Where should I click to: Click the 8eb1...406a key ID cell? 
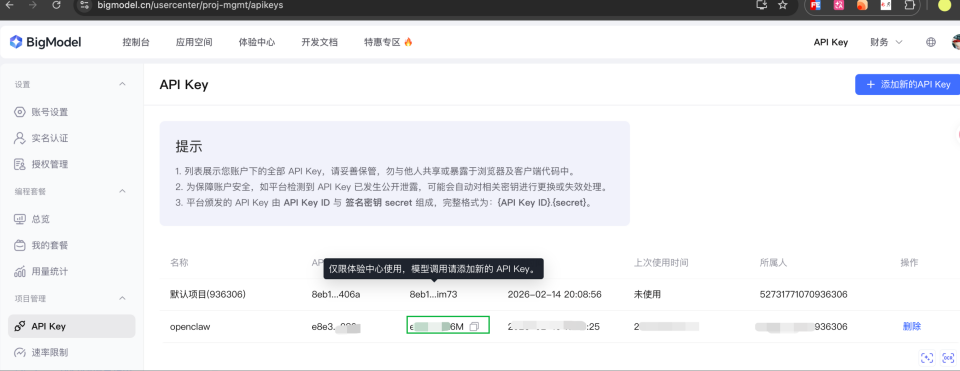pos(336,294)
